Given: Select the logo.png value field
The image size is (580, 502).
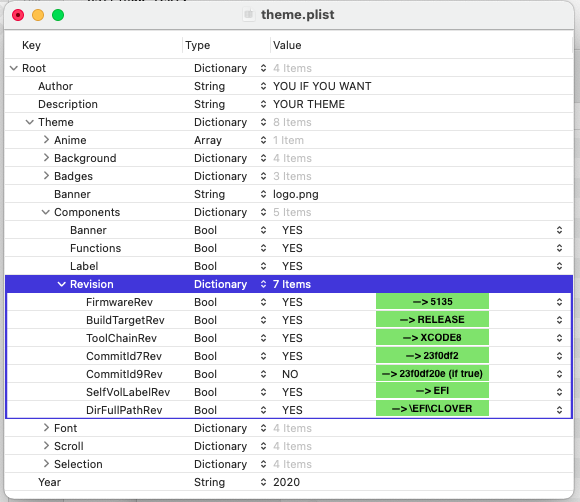Looking at the screenshot, I should click(296, 194).
